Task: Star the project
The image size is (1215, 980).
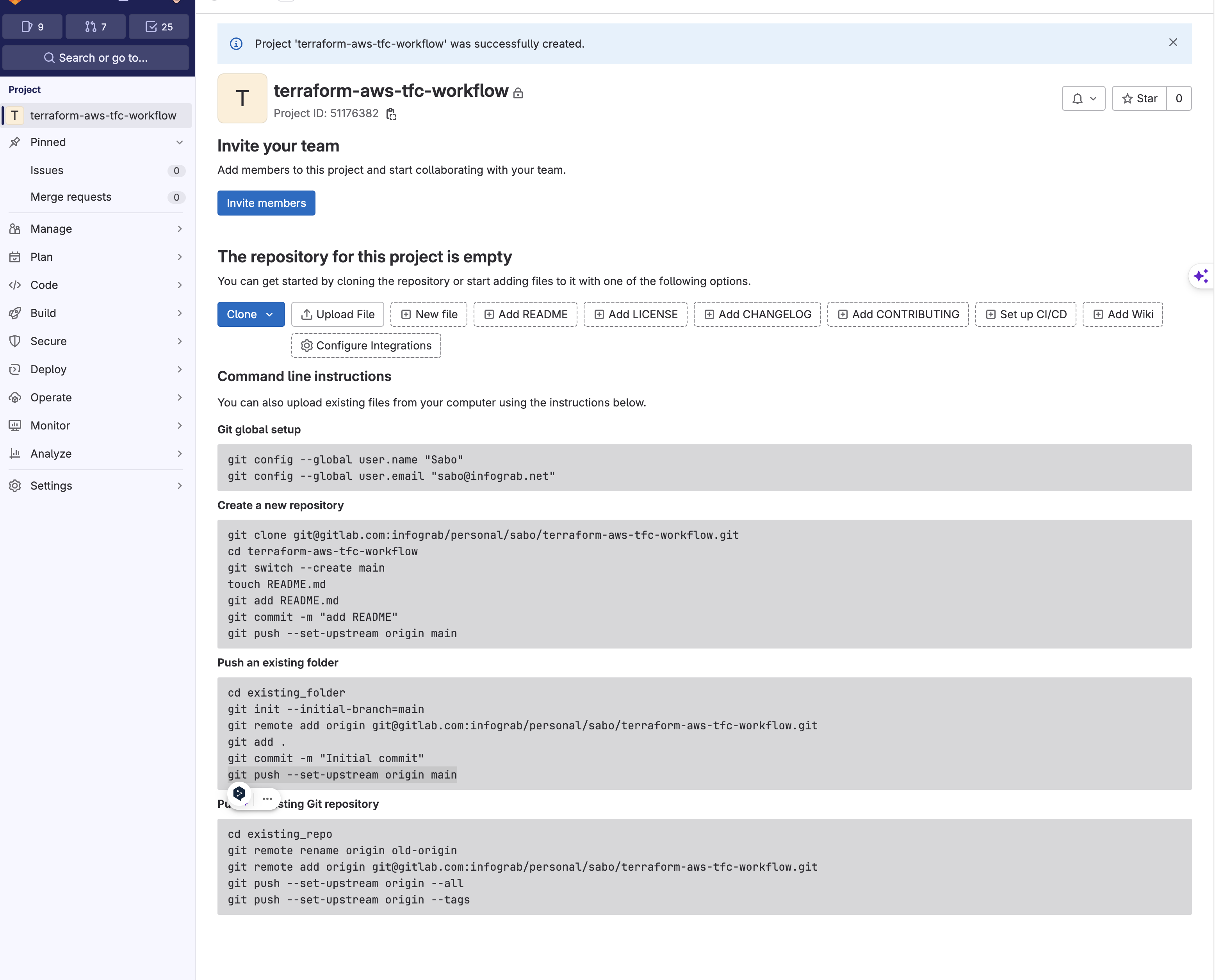Action: tap(1139, 99)
